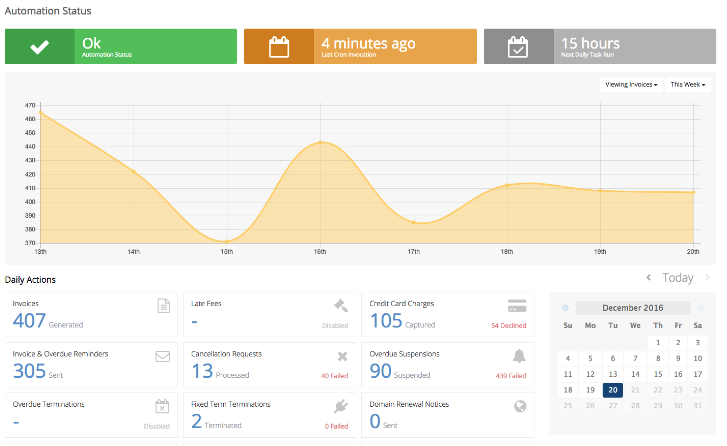The height and width of the screenshot is (446, 727).
Task: Click Overdue Terminations Disabled text
Action: pyautogui.click(x=157, y=426)
